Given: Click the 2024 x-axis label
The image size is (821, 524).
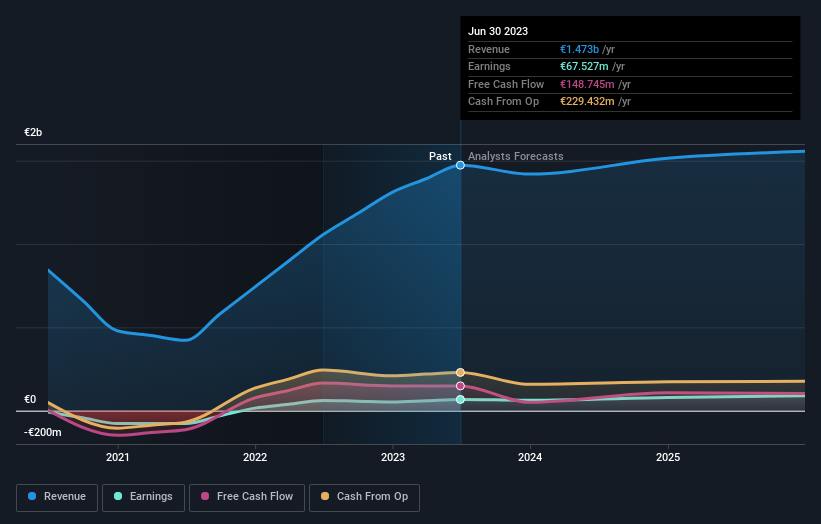Looking at the screenshot, I should click(530, 457).
